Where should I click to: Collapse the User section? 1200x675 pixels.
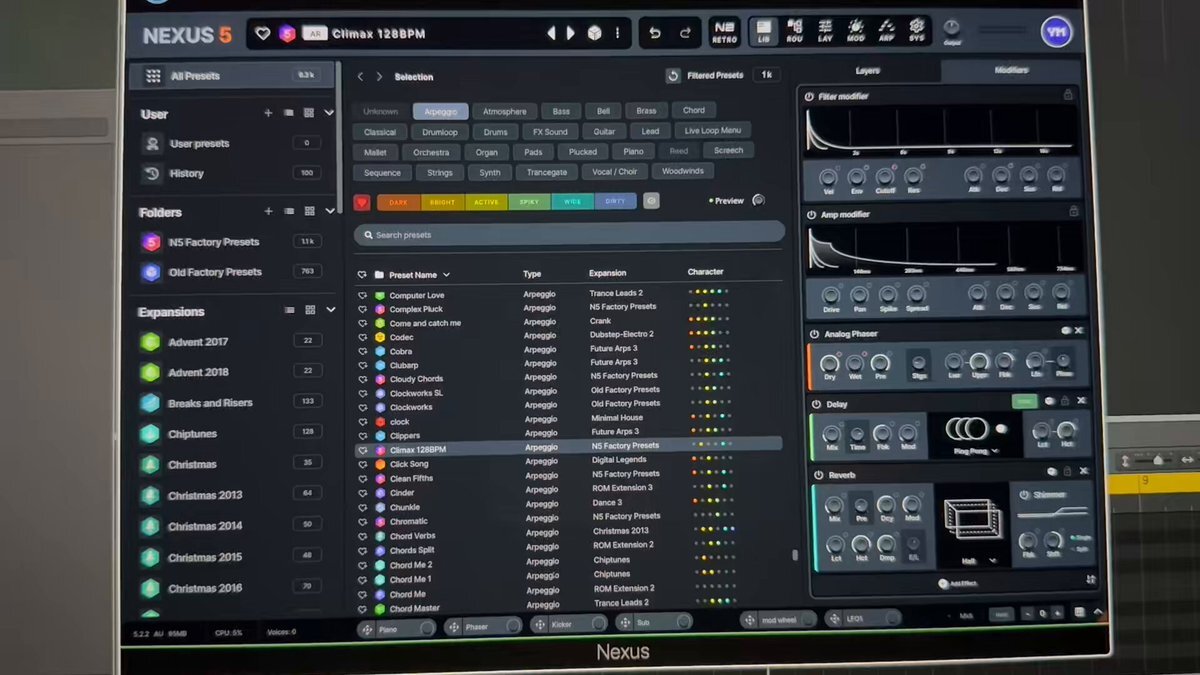[x=329, y=113]
